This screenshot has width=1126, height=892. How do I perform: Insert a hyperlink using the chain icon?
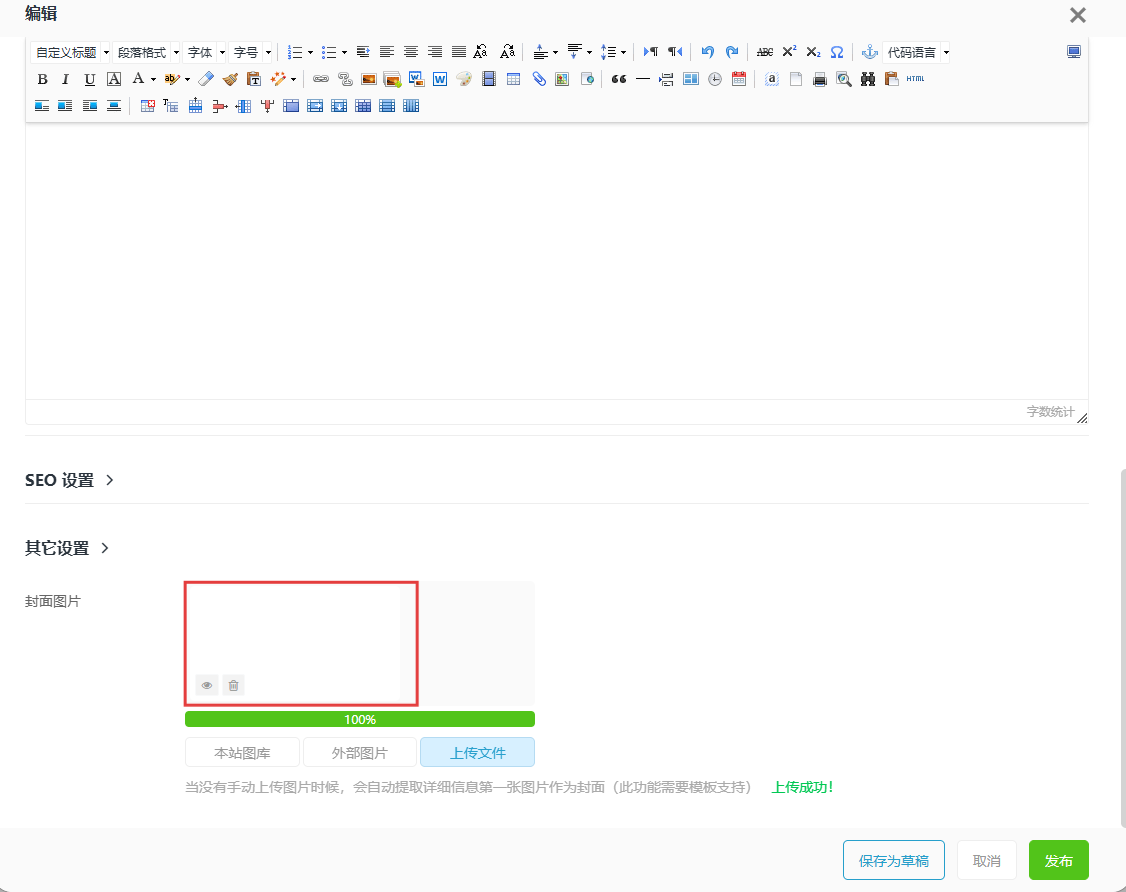(x=321, y=79)
